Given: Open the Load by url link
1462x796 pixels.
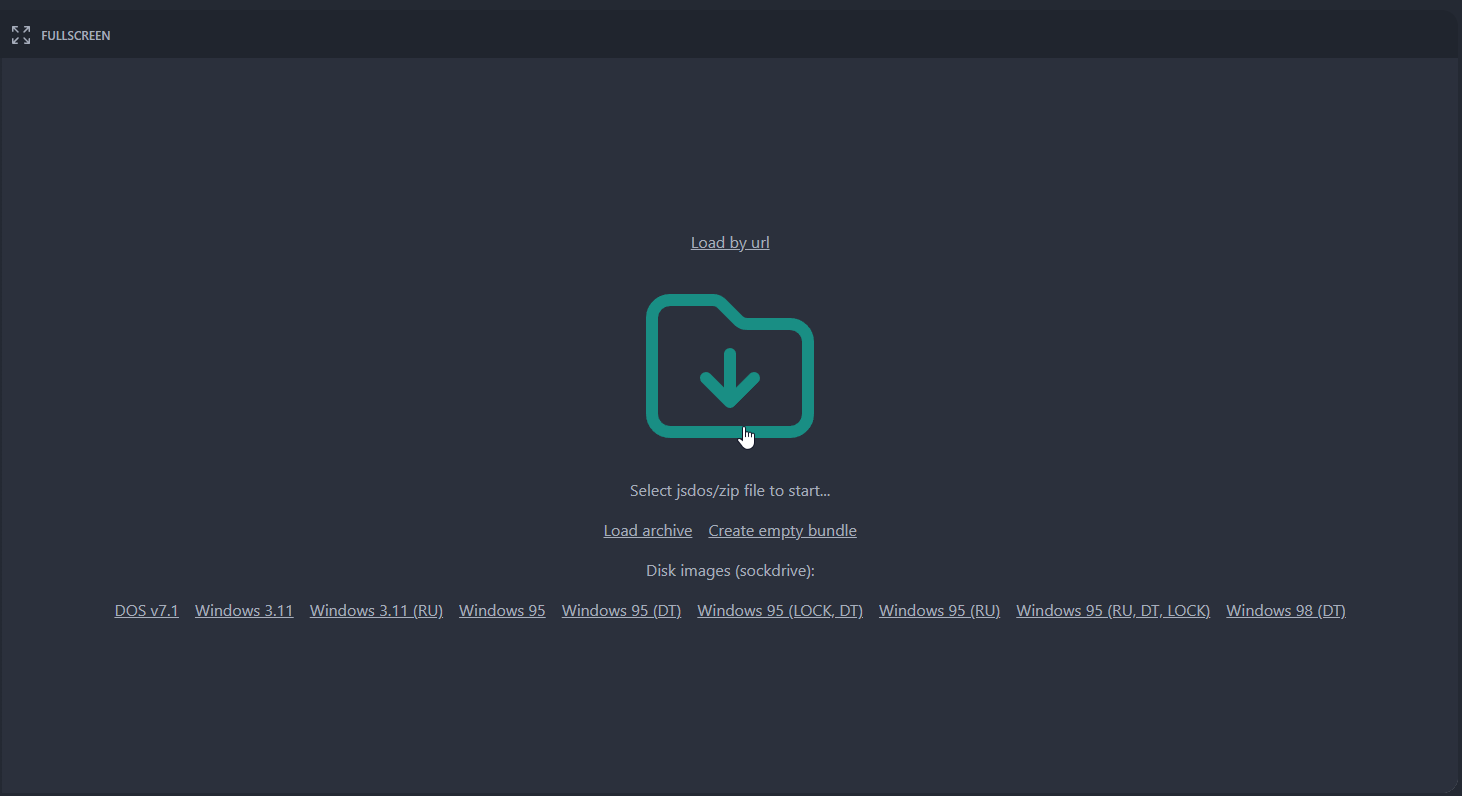Looking at the screenshot, I should click(730, 243).
